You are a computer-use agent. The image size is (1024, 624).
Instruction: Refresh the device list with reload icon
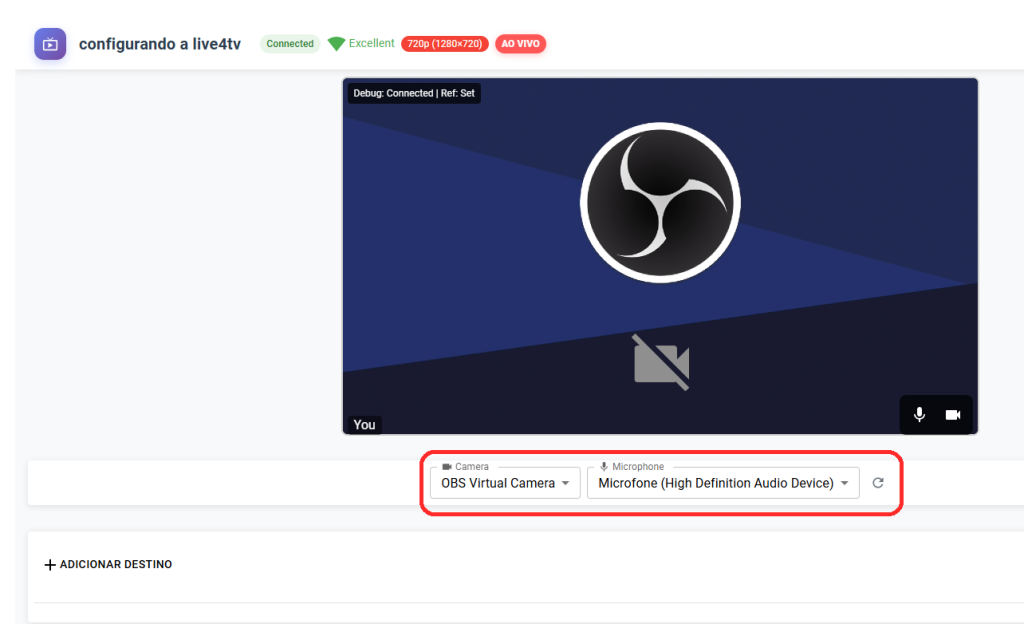coord(878,483)
